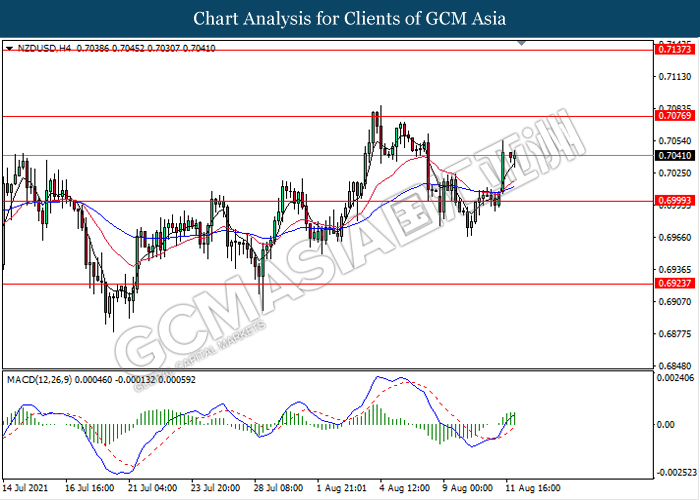Click the 23 Jul 20:00 time label
Image resolution: width=700 pixels, height=500 pixels.
click(216, 488)
